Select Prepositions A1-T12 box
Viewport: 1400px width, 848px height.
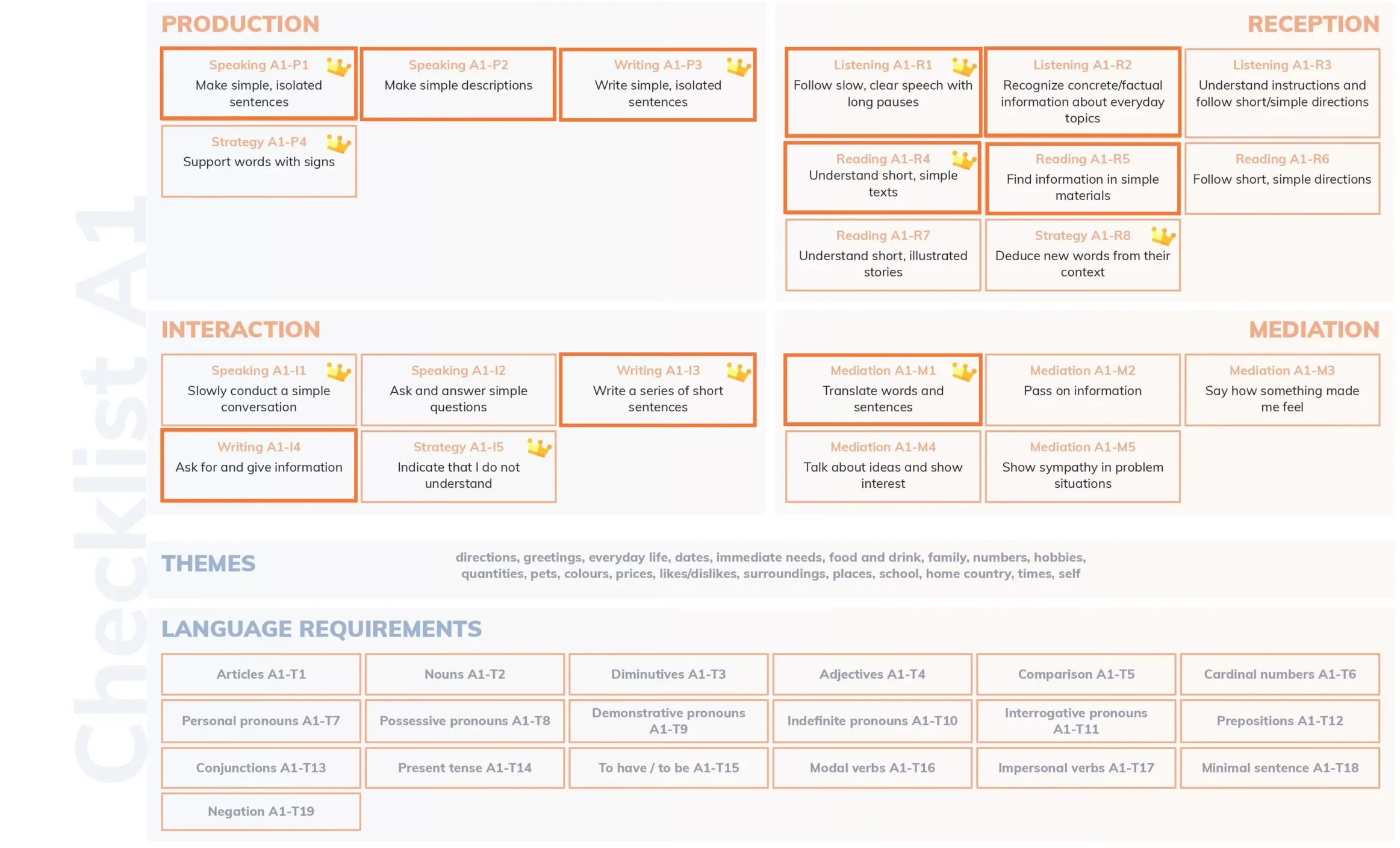point(1280,721)
